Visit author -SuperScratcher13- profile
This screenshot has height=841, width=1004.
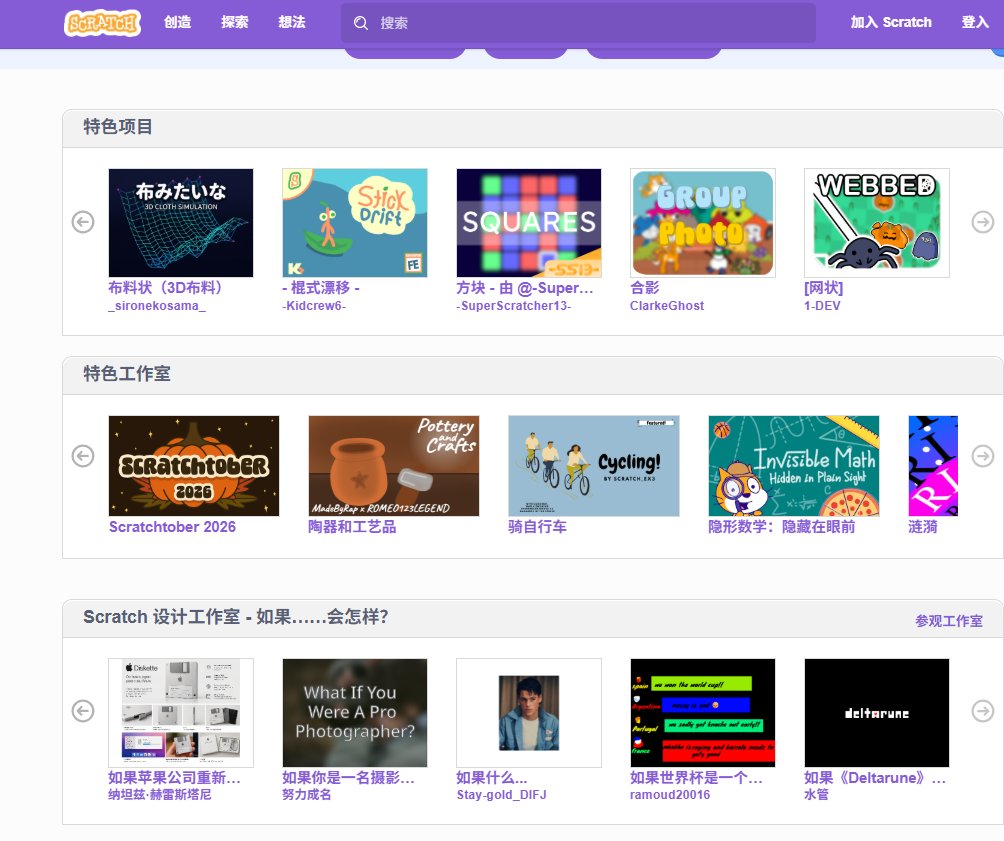point(514,306)
